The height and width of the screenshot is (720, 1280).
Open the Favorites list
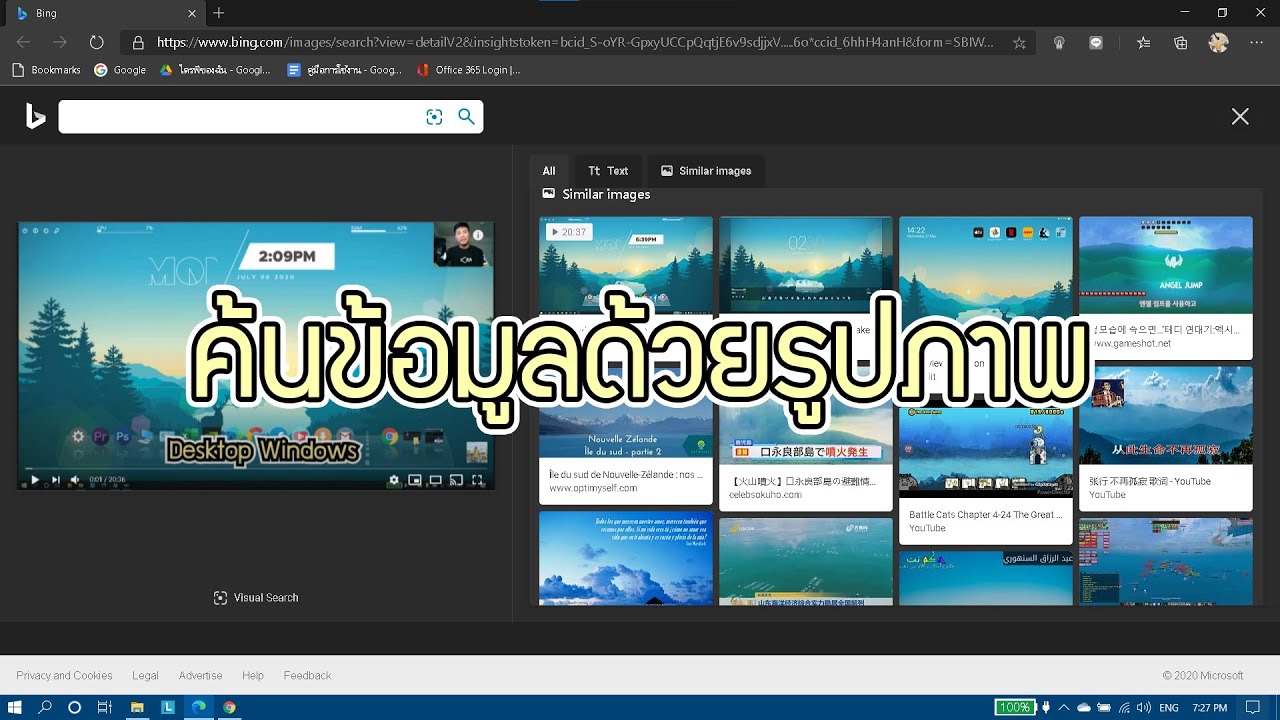click(x=1144, y=43)
